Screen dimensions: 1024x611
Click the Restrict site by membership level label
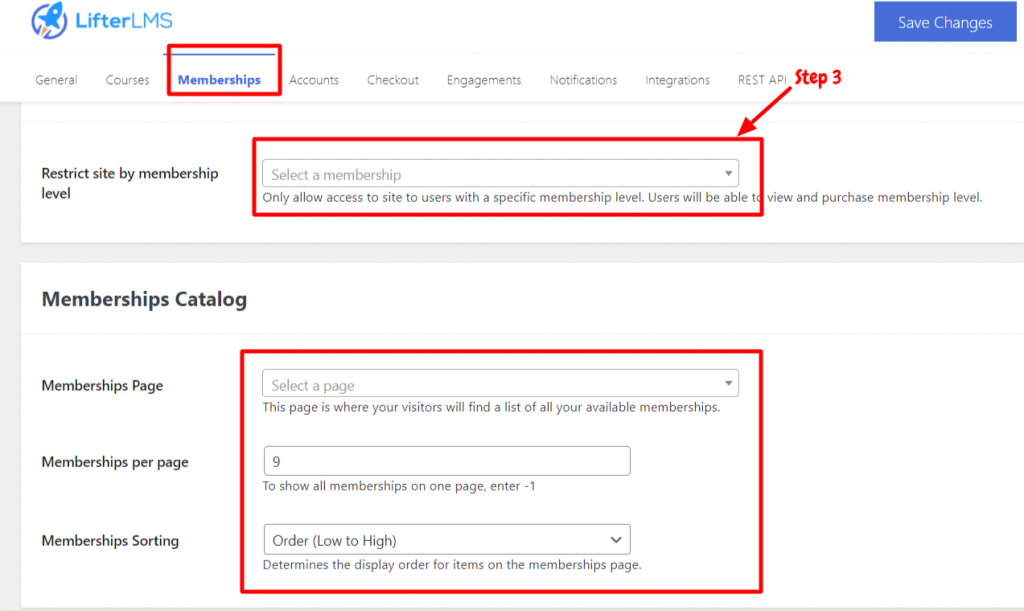(x=130, y=183)
